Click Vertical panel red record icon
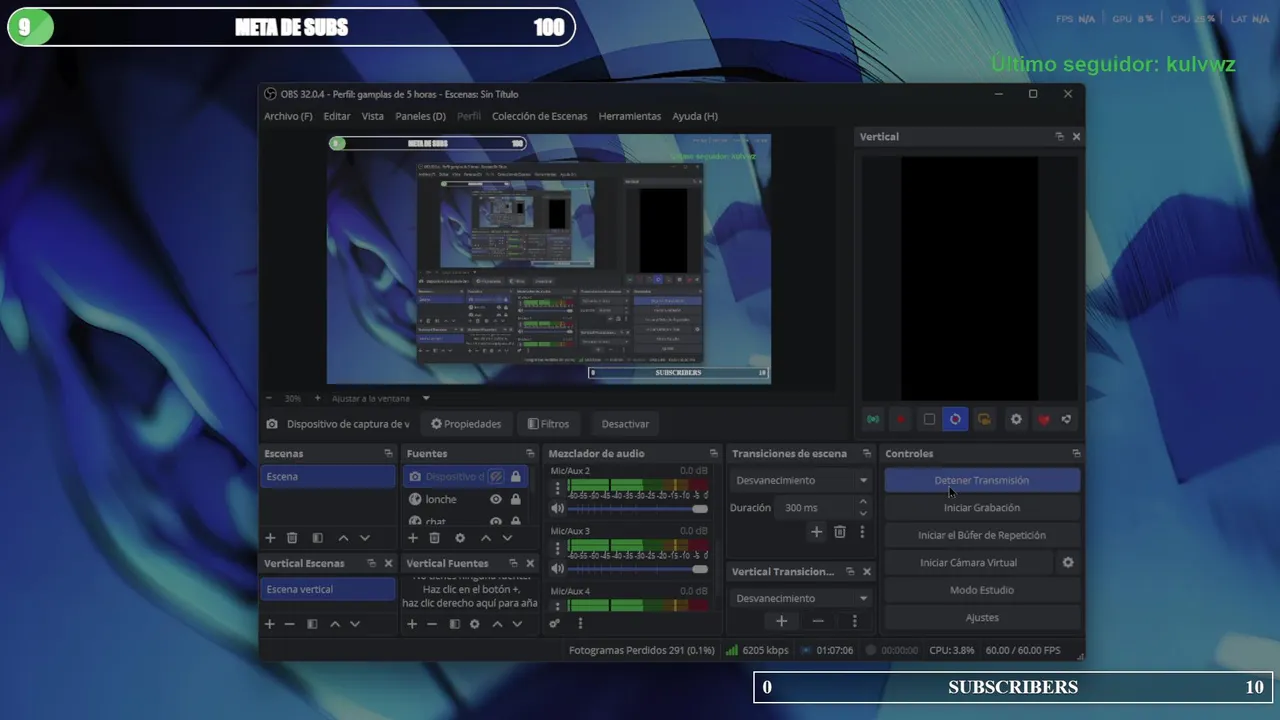Image resolution: width=1280 pixels, height=720 pixels. (x=901, y=419)
